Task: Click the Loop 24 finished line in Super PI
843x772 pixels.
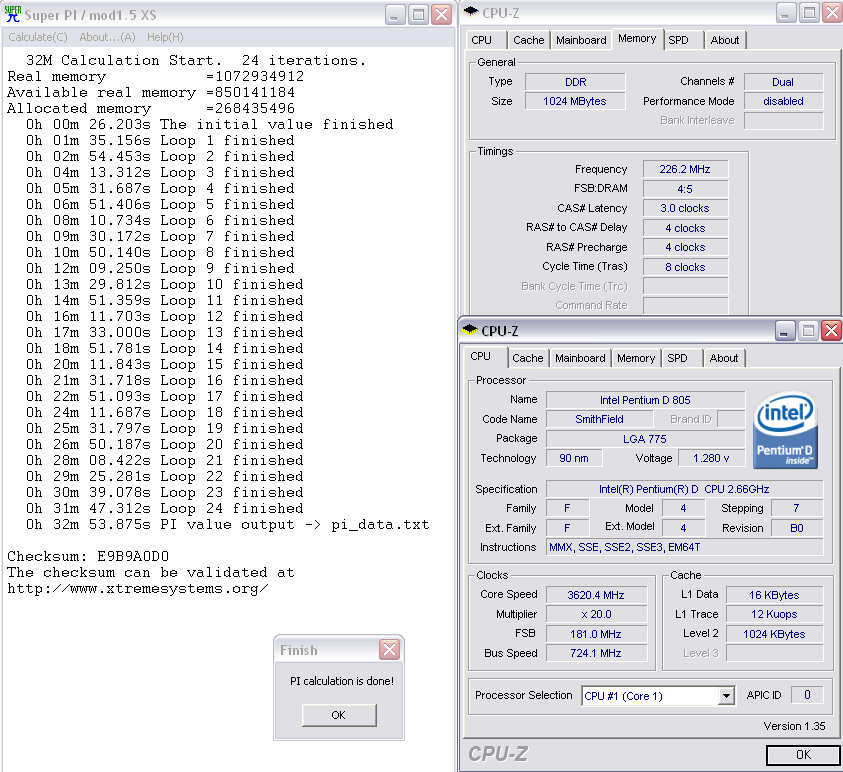Action: (x=165, y=508)
